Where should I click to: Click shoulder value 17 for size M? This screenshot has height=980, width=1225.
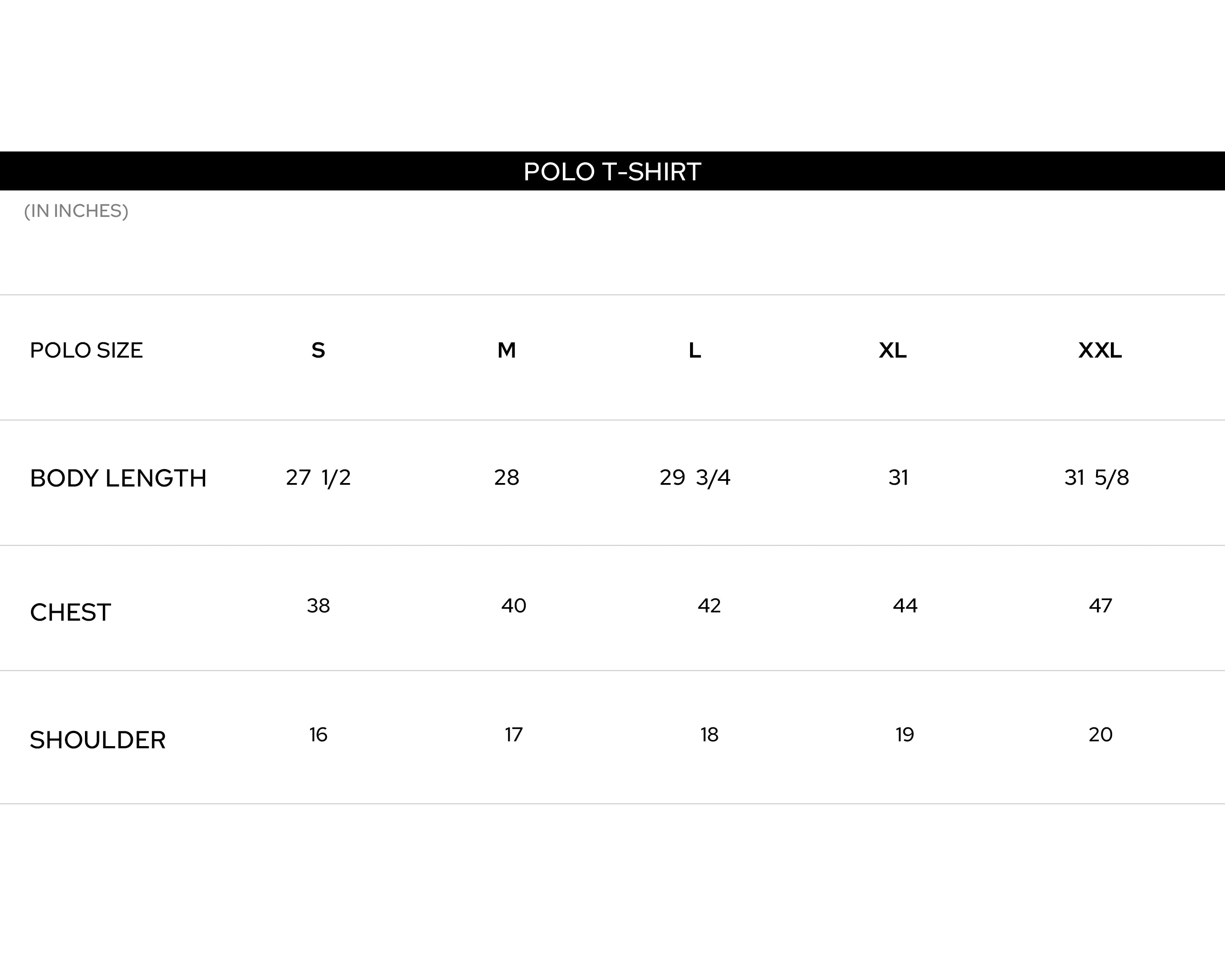point(514,735)
